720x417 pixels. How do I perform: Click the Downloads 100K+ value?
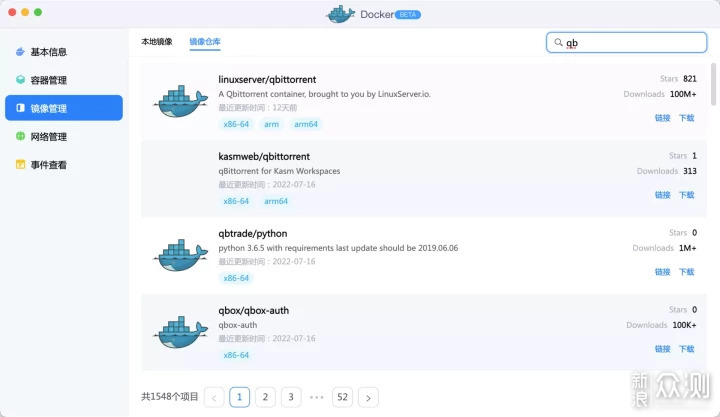(684, 325)
